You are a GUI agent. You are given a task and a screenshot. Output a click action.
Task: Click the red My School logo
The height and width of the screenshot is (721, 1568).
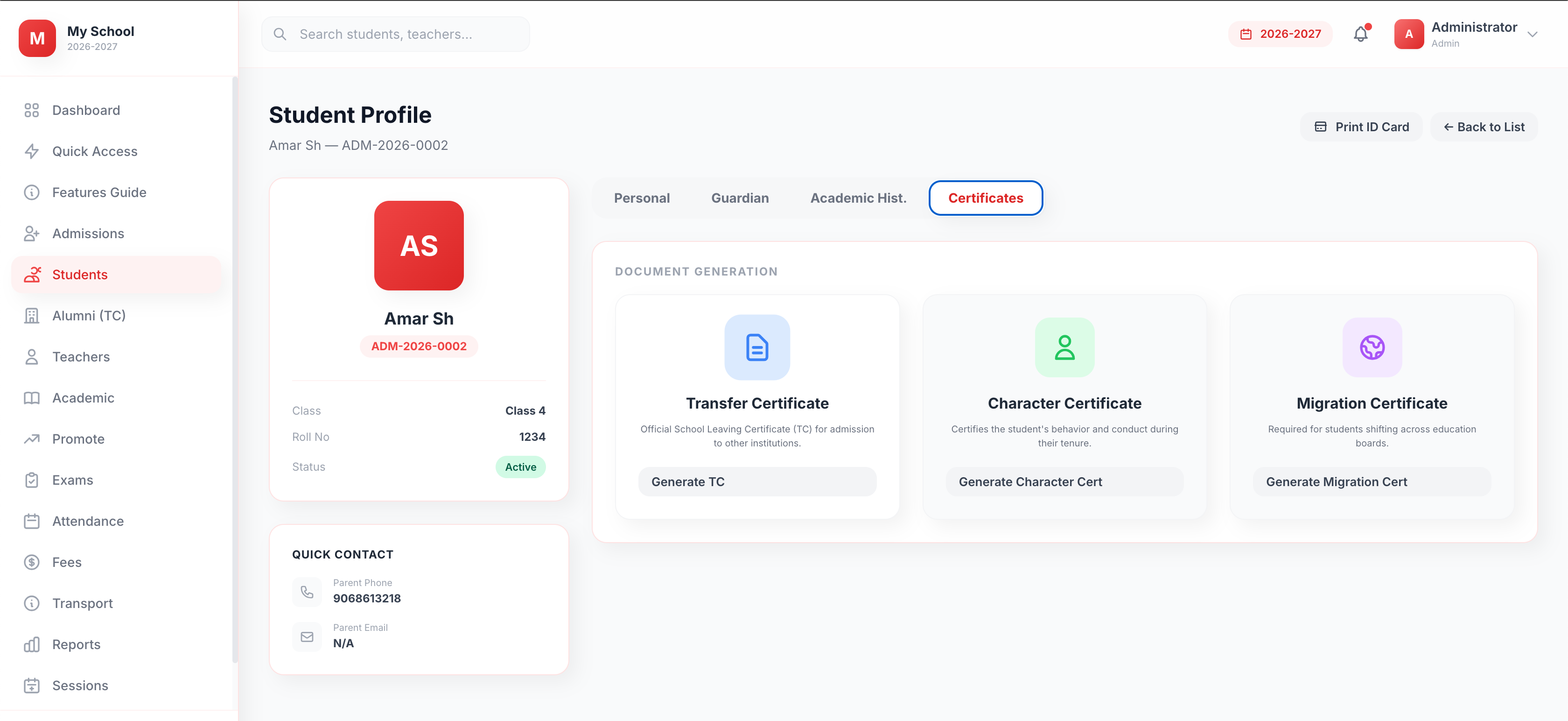[x=37, y=38]
